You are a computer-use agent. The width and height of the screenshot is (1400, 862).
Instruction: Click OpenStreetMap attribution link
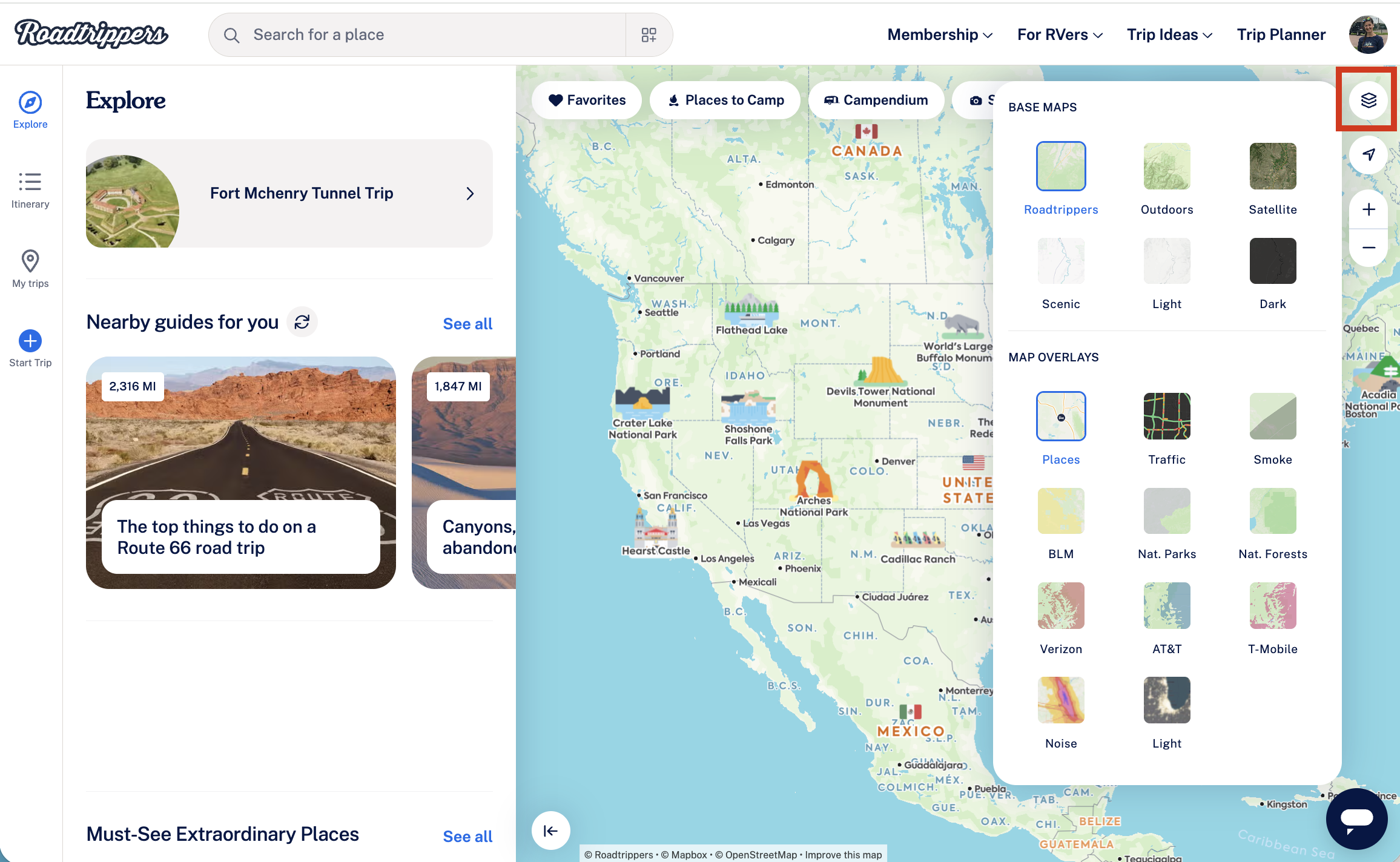[x=755, y=855]
